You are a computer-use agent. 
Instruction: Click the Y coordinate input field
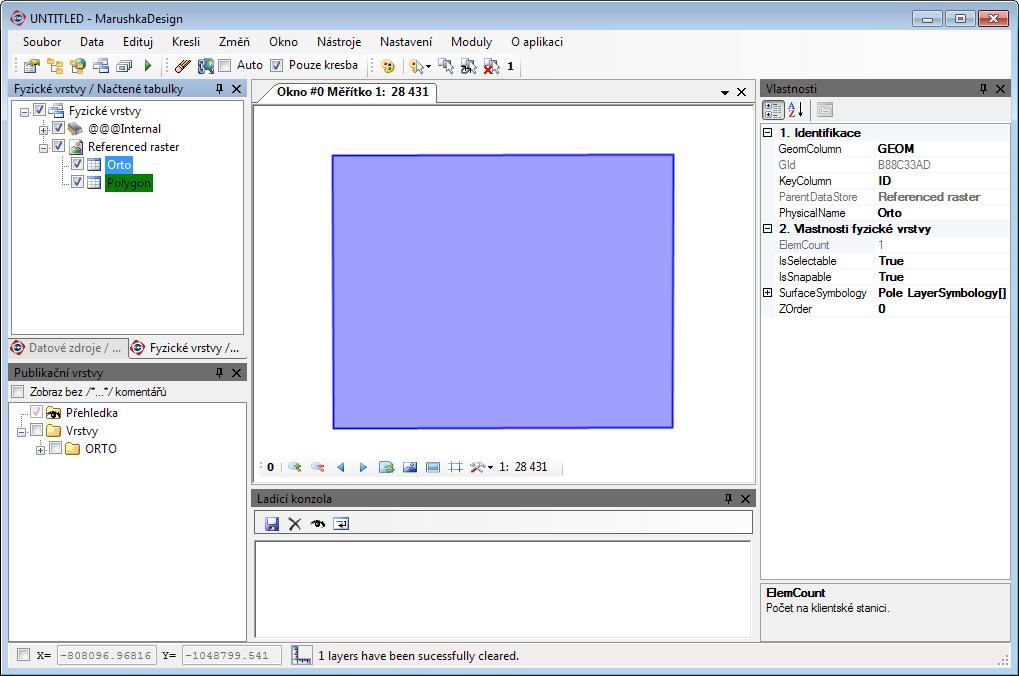tap(231, 655)
